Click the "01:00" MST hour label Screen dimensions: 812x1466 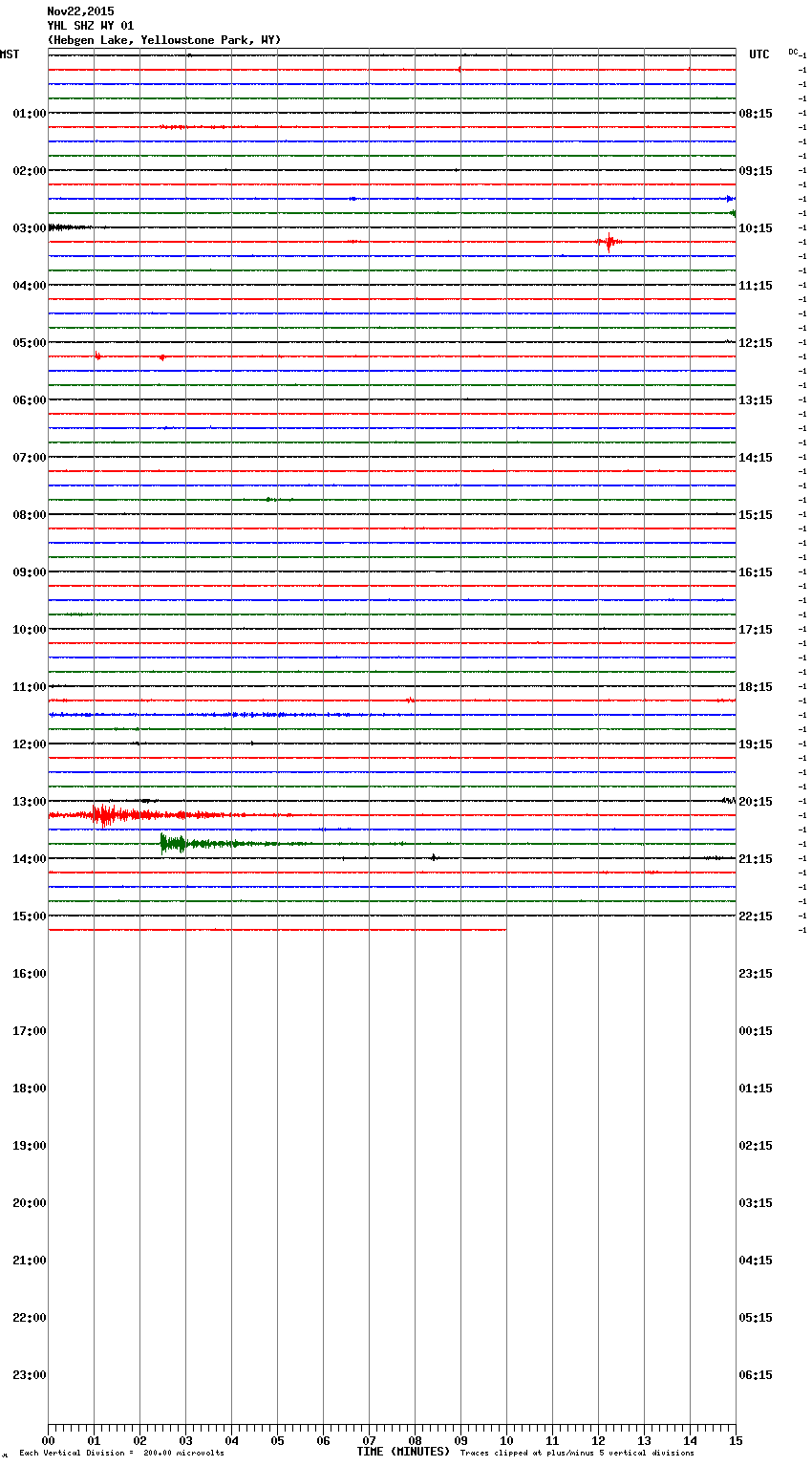coord(30,114)
